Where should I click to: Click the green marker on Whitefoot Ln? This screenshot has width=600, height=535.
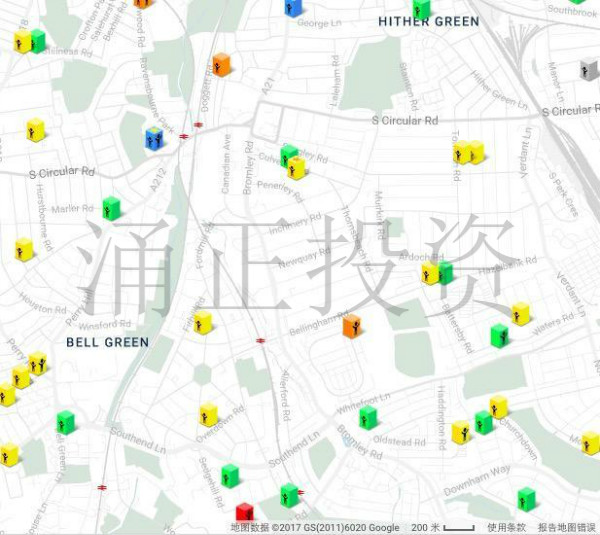(x=368, y=418)
